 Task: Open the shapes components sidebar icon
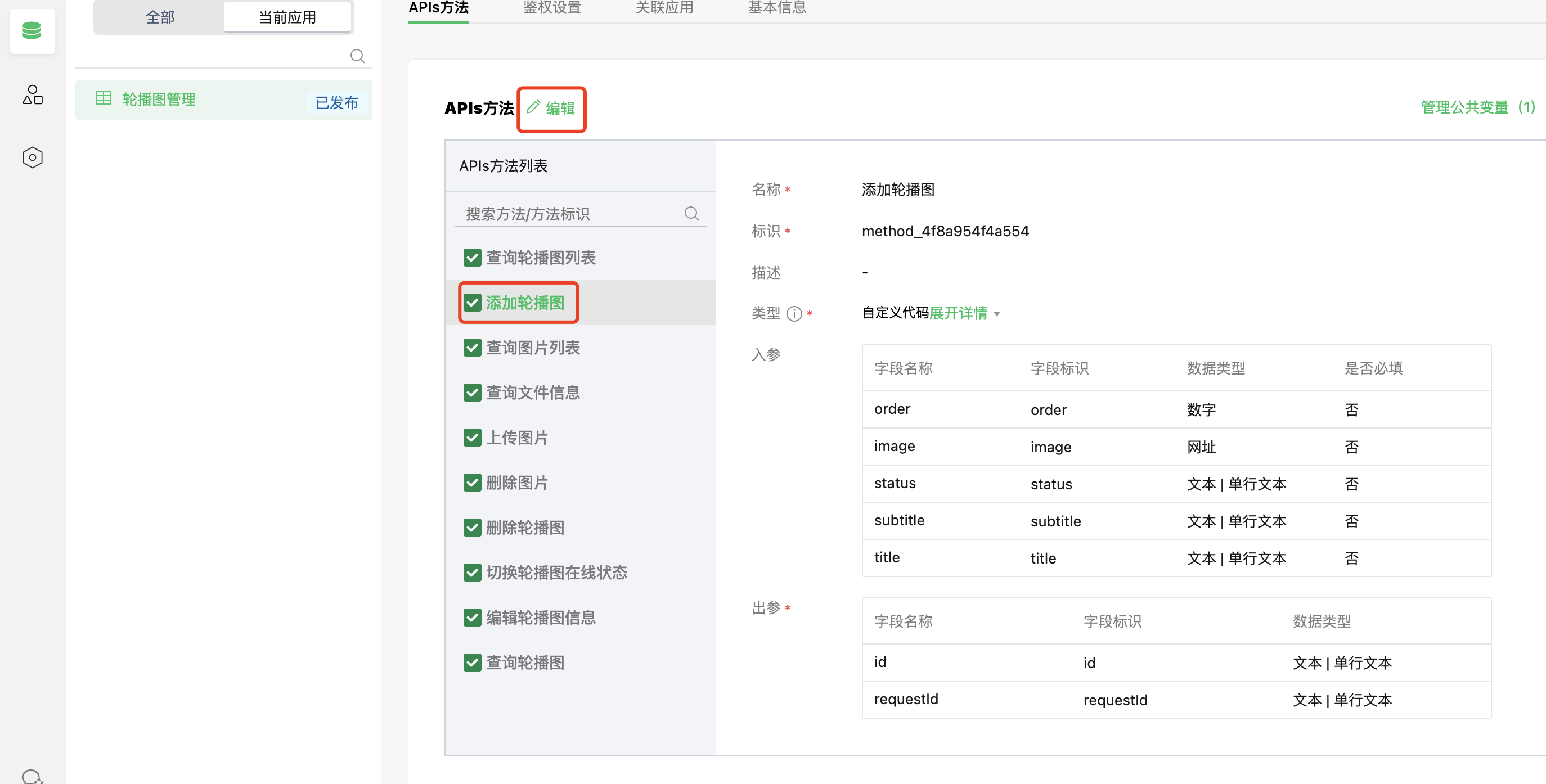[x=33, y=95]
